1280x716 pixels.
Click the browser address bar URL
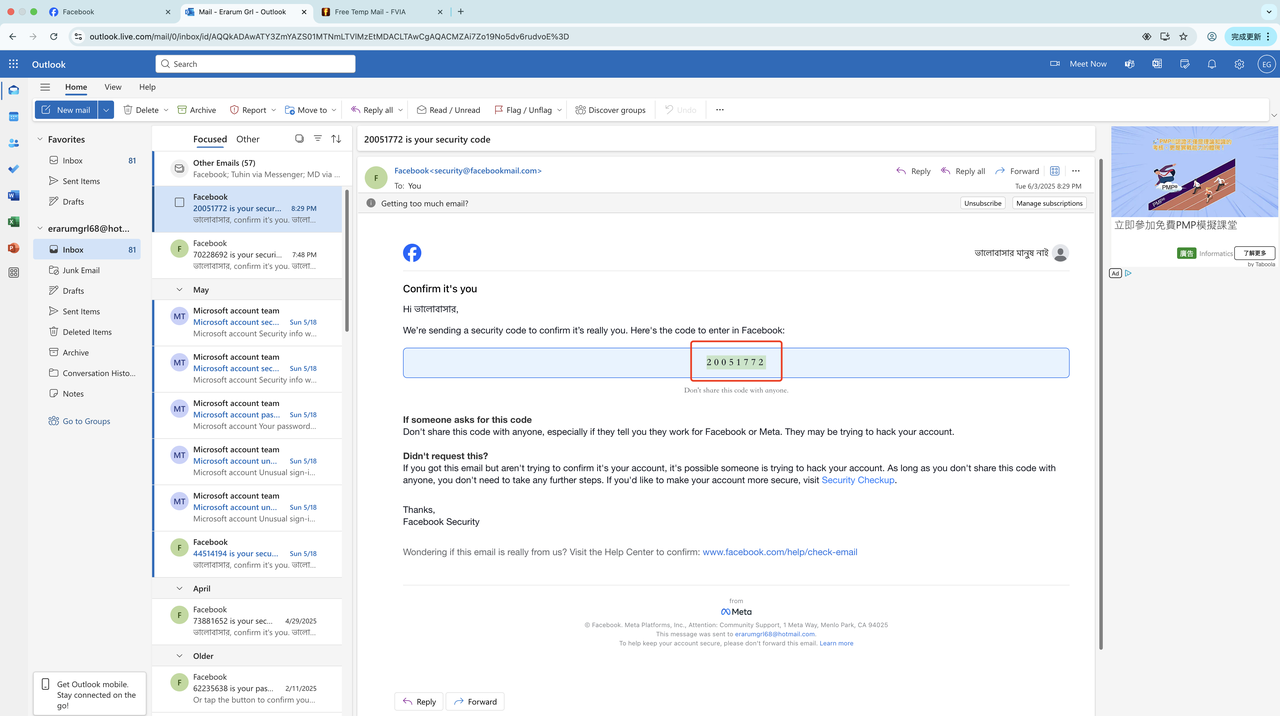329,36
